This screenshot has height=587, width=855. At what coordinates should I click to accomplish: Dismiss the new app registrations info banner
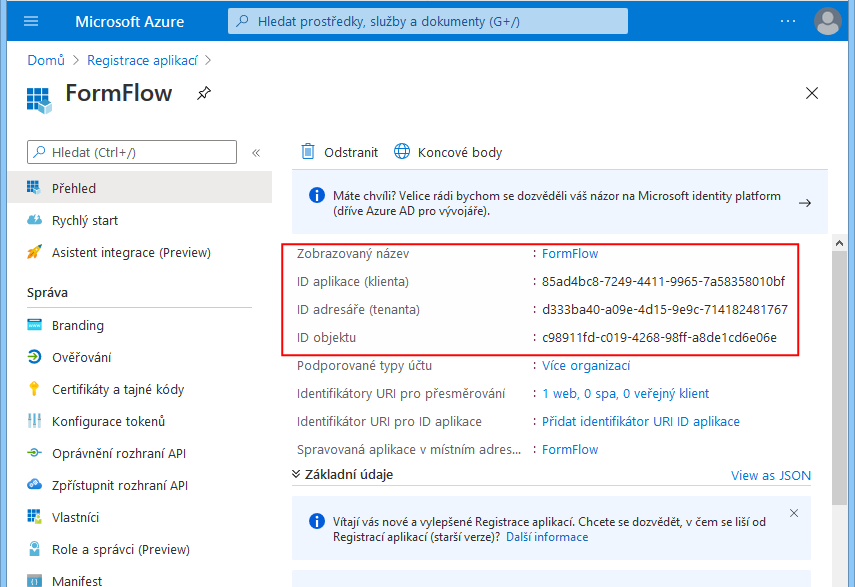[794, 513]
